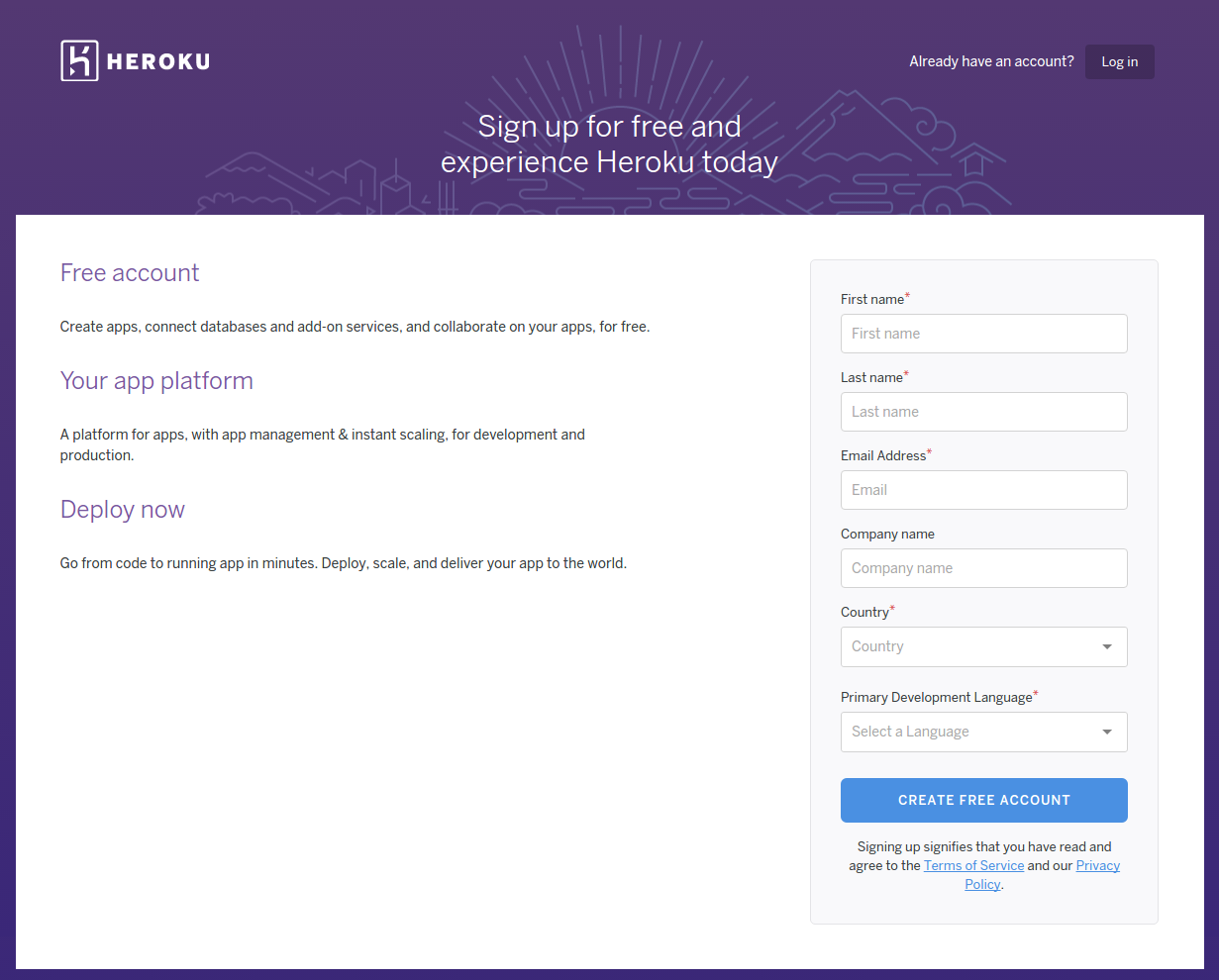Click the Already have an account text
The image size is (1219, 980).
pyautogui.click(x=991, y=60)
